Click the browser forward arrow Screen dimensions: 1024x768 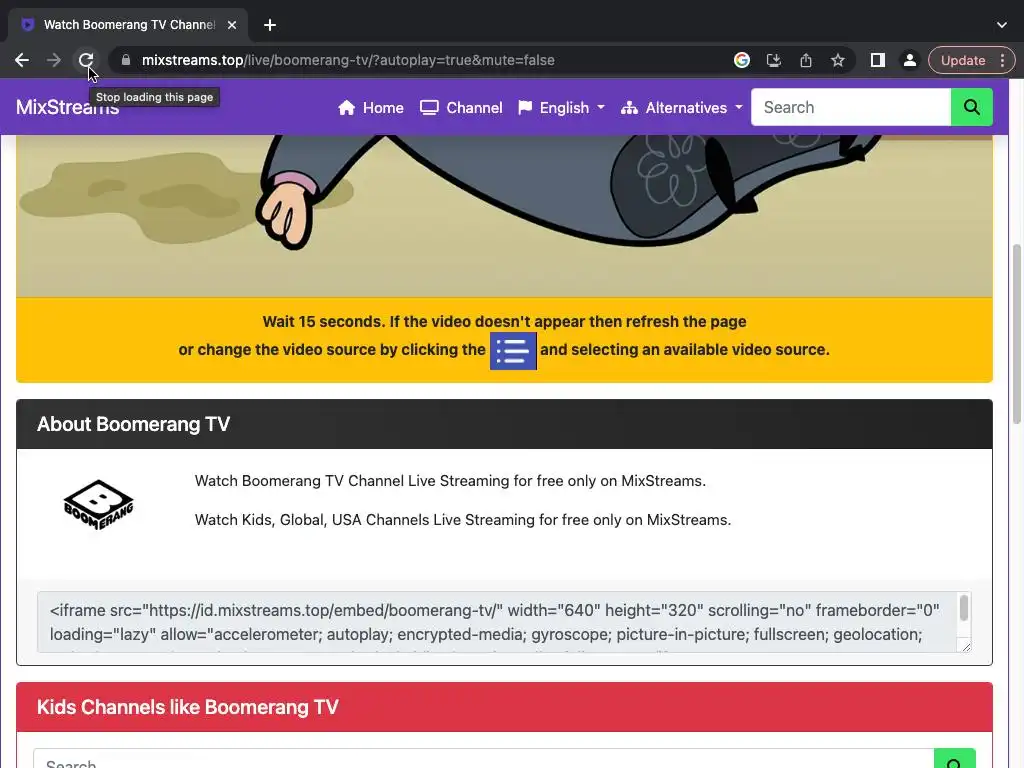[x=54, y=60]
